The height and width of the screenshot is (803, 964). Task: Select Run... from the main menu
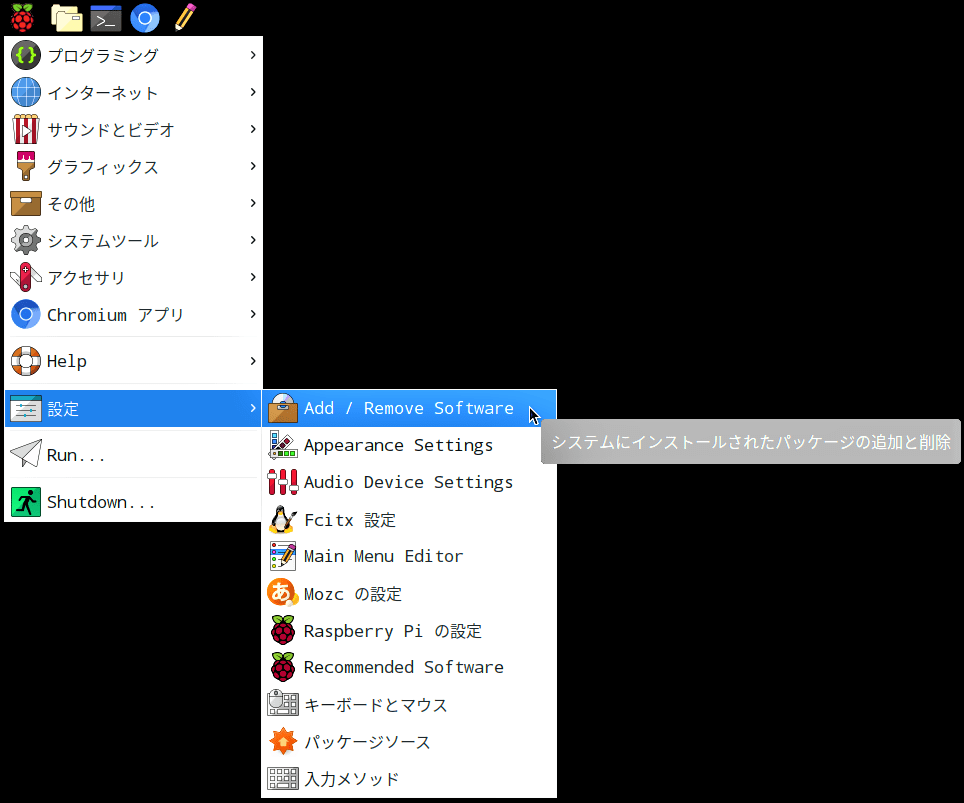pos(133,454)
